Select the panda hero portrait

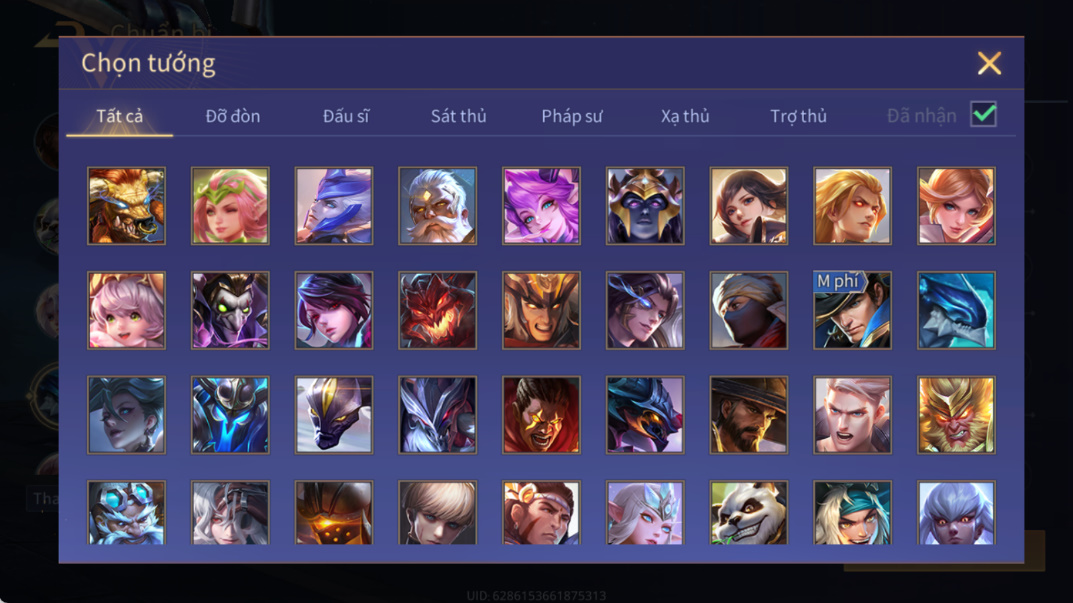[x=749, y=512]
